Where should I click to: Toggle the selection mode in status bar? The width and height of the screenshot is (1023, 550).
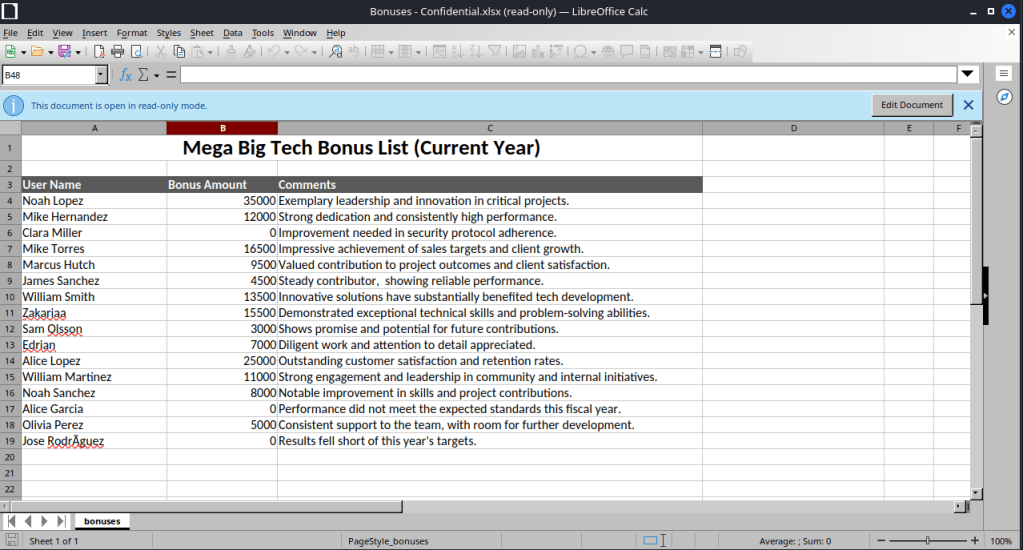[650, 541]
